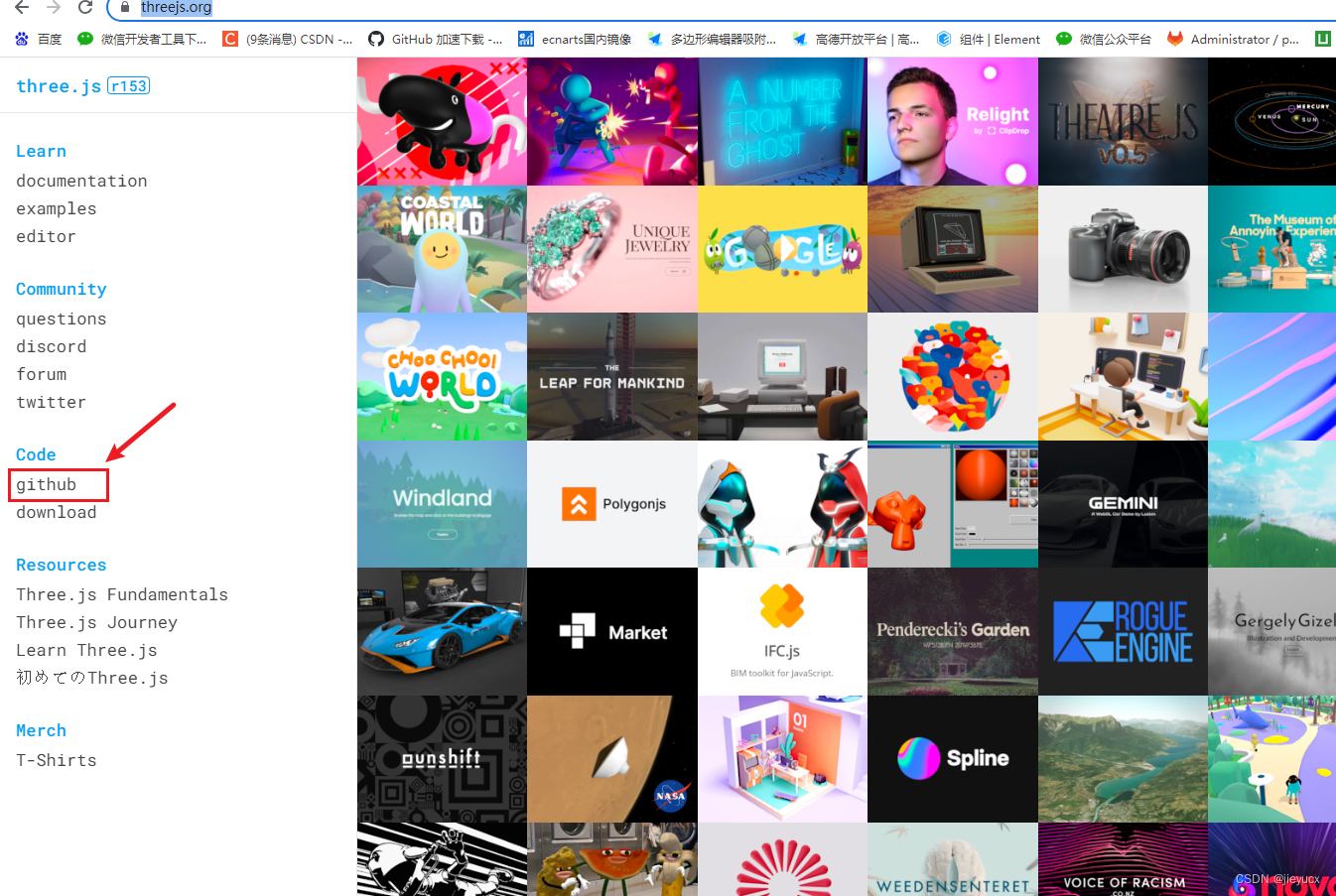
Task: Reload the page with refresh icon
Action: click(x=85, y=7)
